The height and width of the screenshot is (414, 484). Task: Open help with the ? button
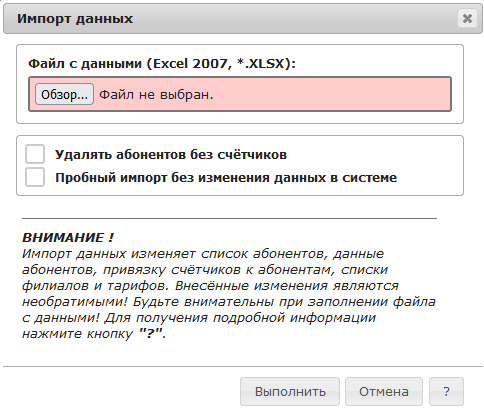point(446,391)
